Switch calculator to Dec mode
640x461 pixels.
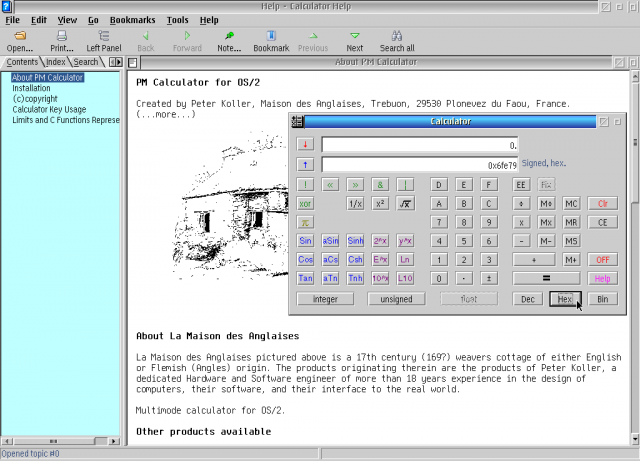click(528, 299)
